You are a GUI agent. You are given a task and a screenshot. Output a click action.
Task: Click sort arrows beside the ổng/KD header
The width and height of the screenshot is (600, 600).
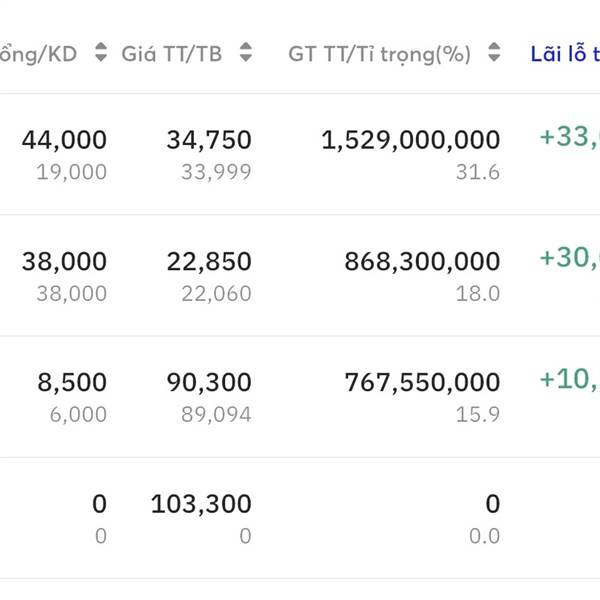pos(100,54)
